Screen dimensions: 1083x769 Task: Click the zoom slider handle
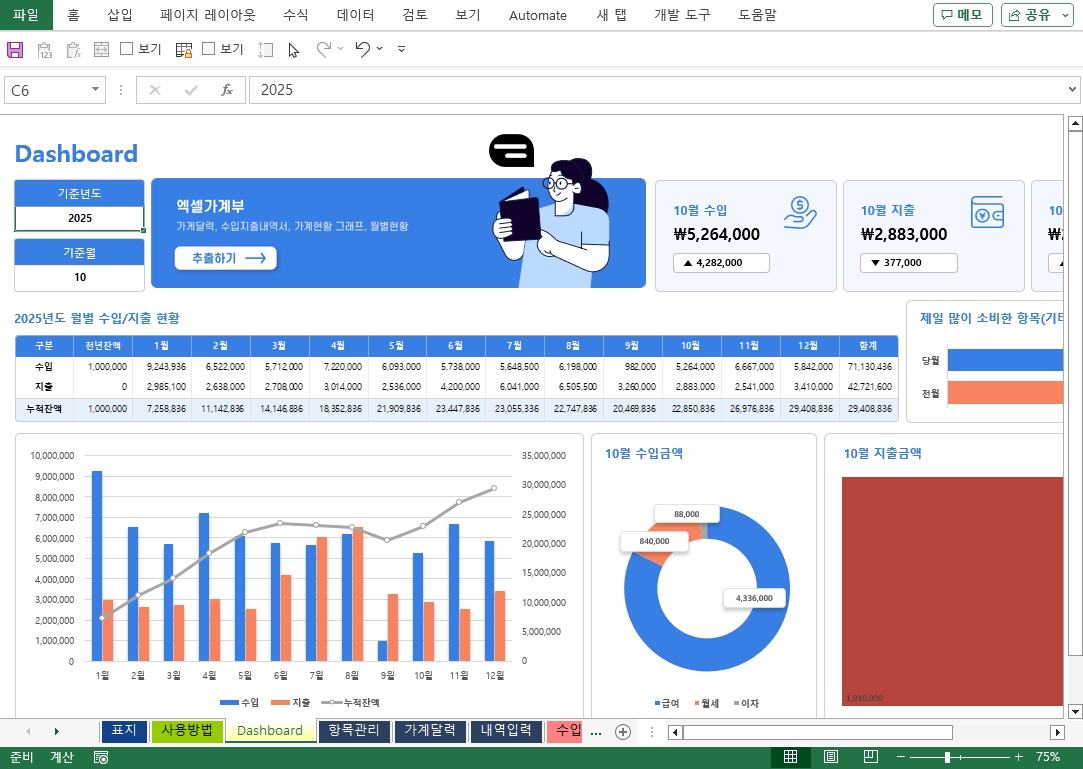tap(947, 757)
